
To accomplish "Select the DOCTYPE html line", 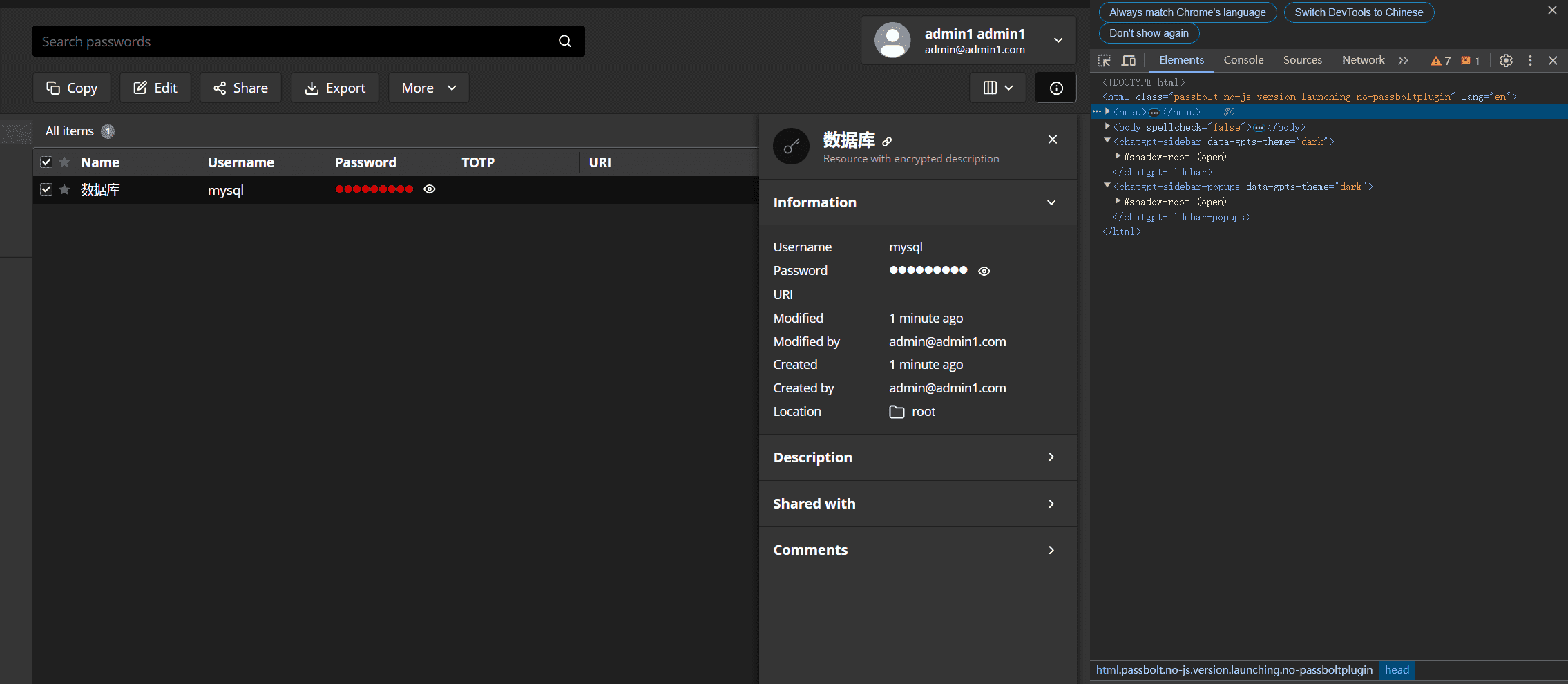I will pyautogui.click(x=1143, y=82).
